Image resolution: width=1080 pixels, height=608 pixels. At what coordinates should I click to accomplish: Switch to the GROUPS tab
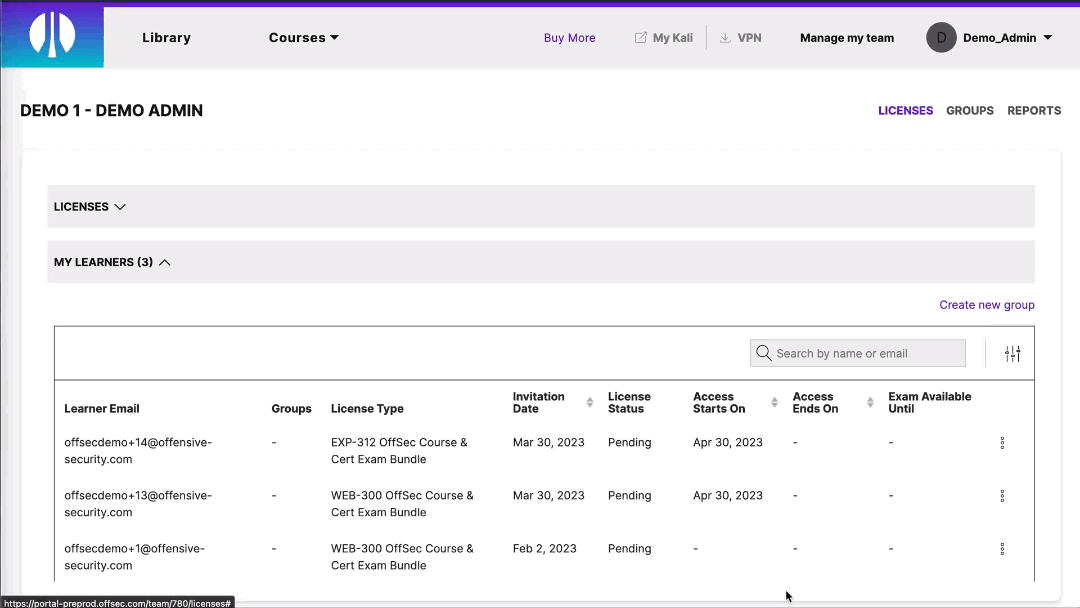click(x=969, y=110)
